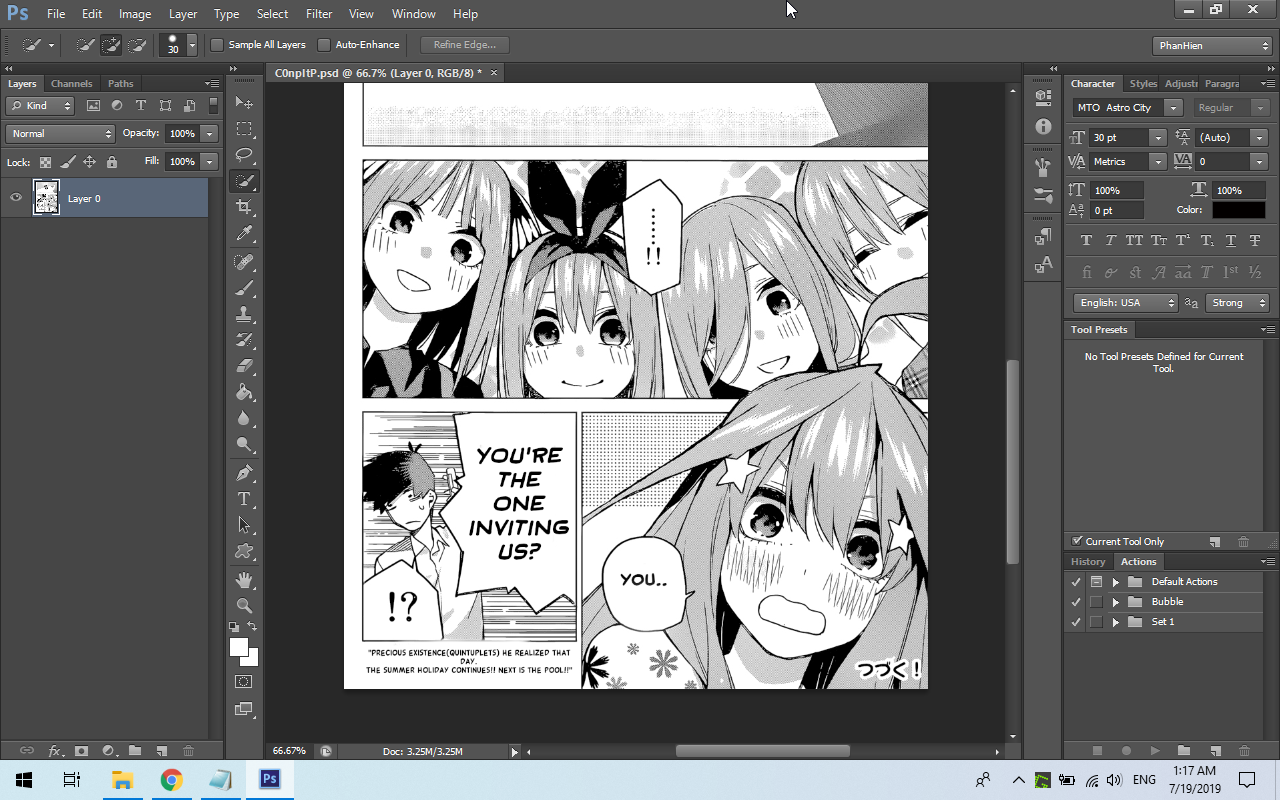Select the Dodge tool
The height and width of the screenshot is (800, 1280).
(244, 444)
